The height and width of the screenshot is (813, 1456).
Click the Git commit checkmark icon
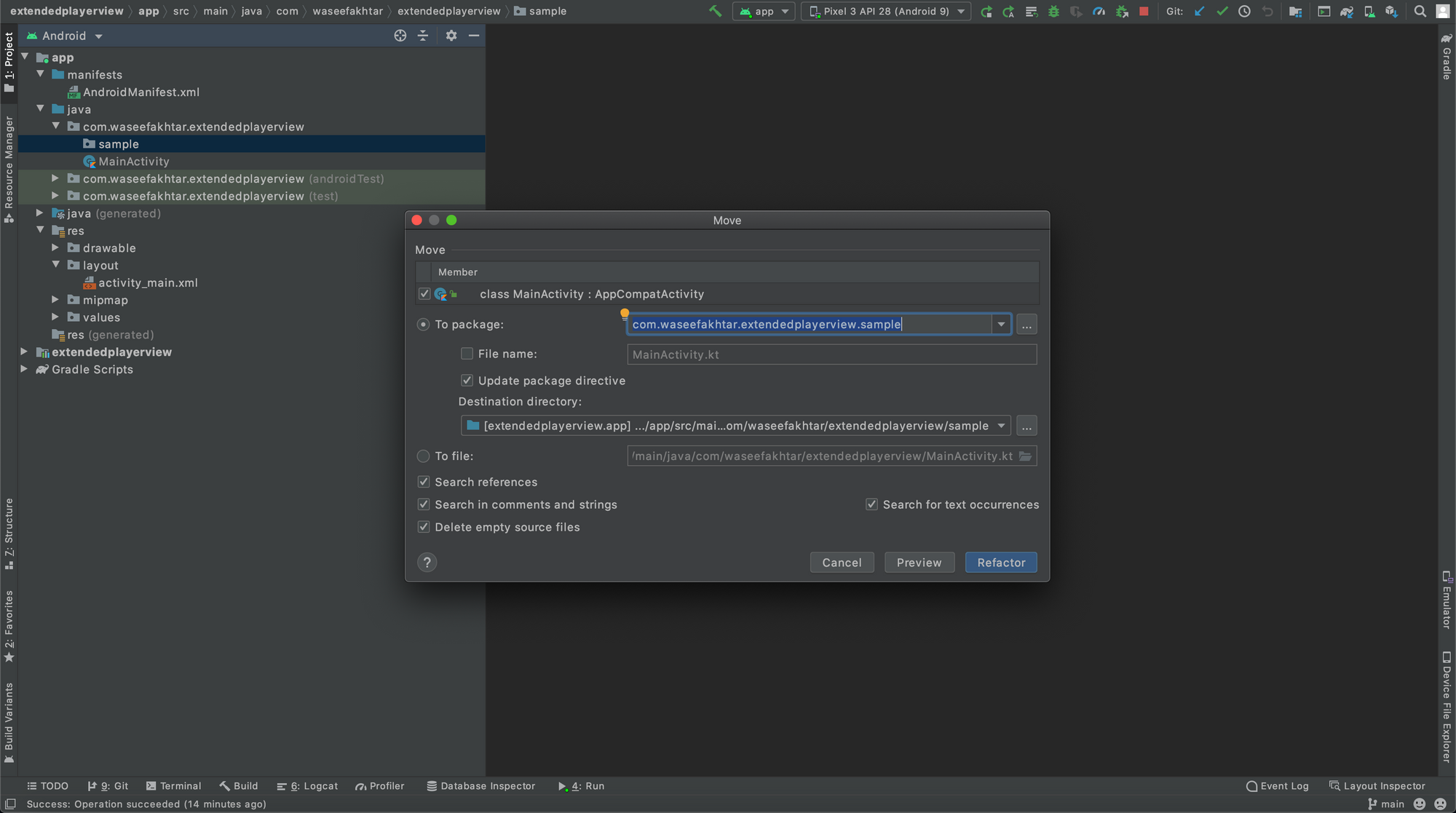point(1222,11)
